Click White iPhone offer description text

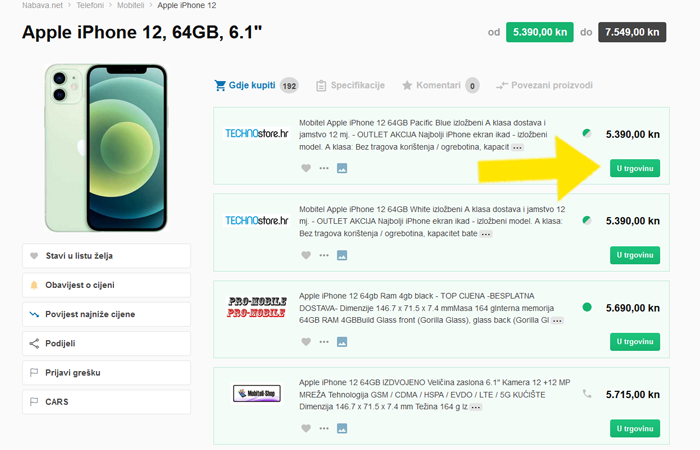432,221
